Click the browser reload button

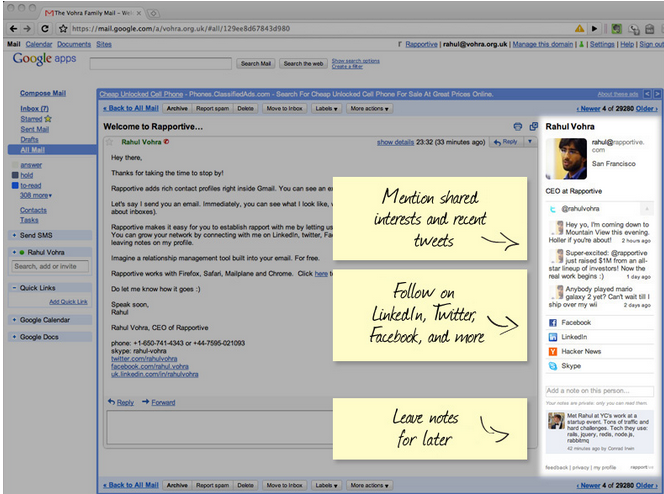[45, 29]
